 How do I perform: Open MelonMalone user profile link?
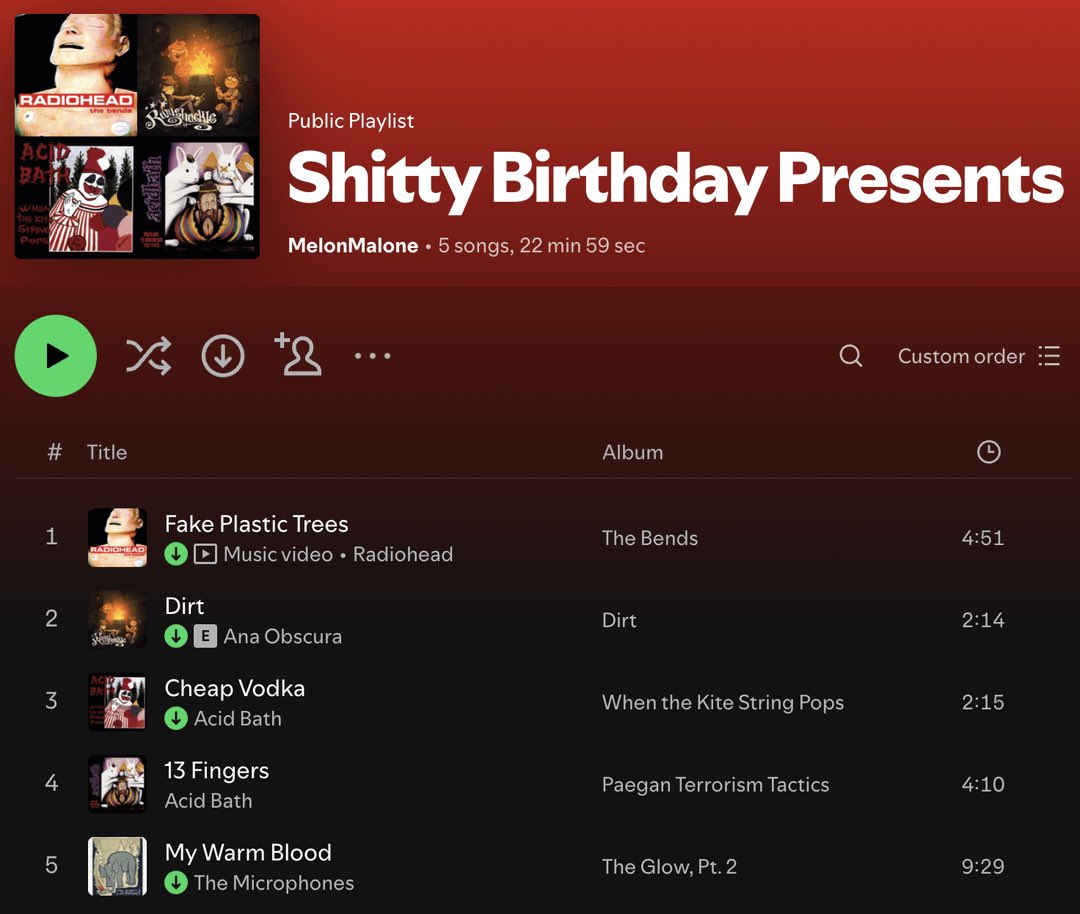pyautogui.click(x=353, y=245)
